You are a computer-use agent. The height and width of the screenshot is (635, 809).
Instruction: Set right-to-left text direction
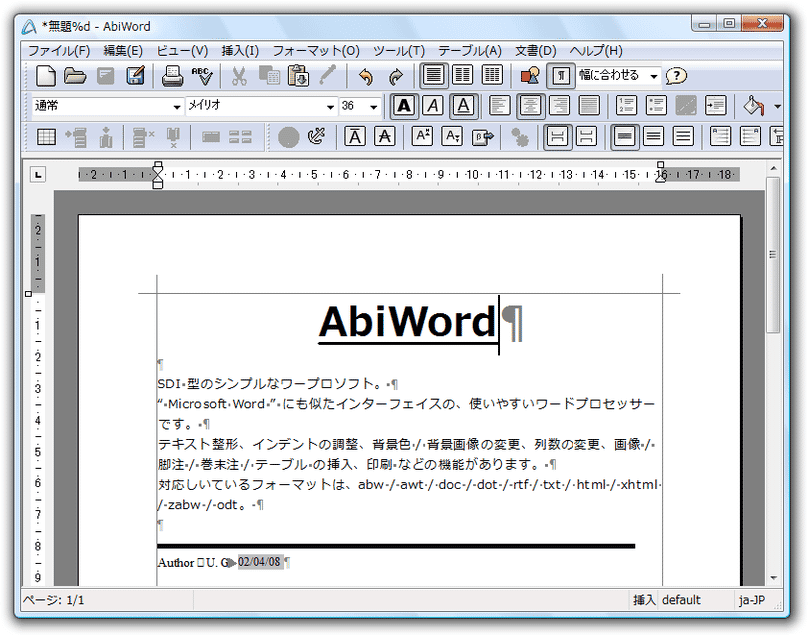pos(750,137)
